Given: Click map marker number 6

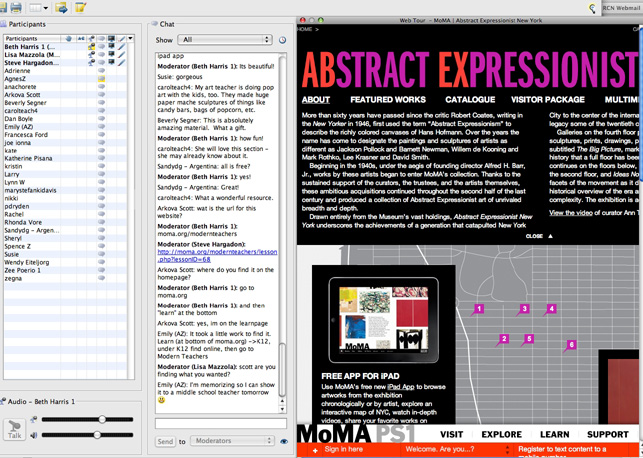Looking at the screenshot, I should [570, 346].
